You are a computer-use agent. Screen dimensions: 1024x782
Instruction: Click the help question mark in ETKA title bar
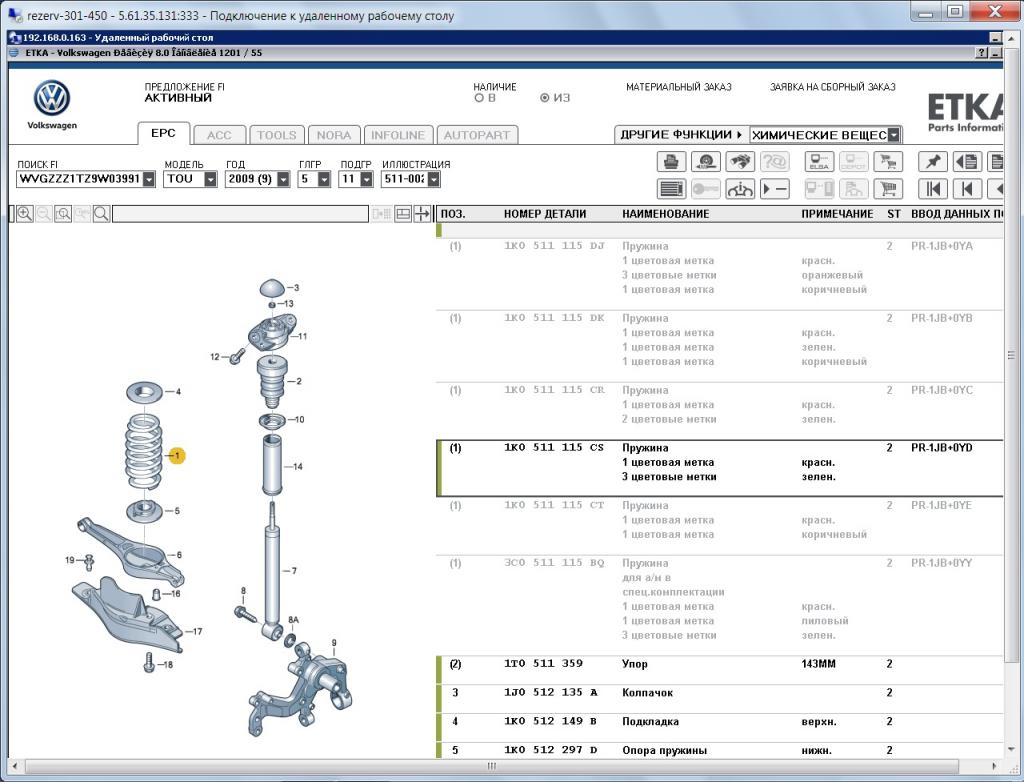(981, 53)
